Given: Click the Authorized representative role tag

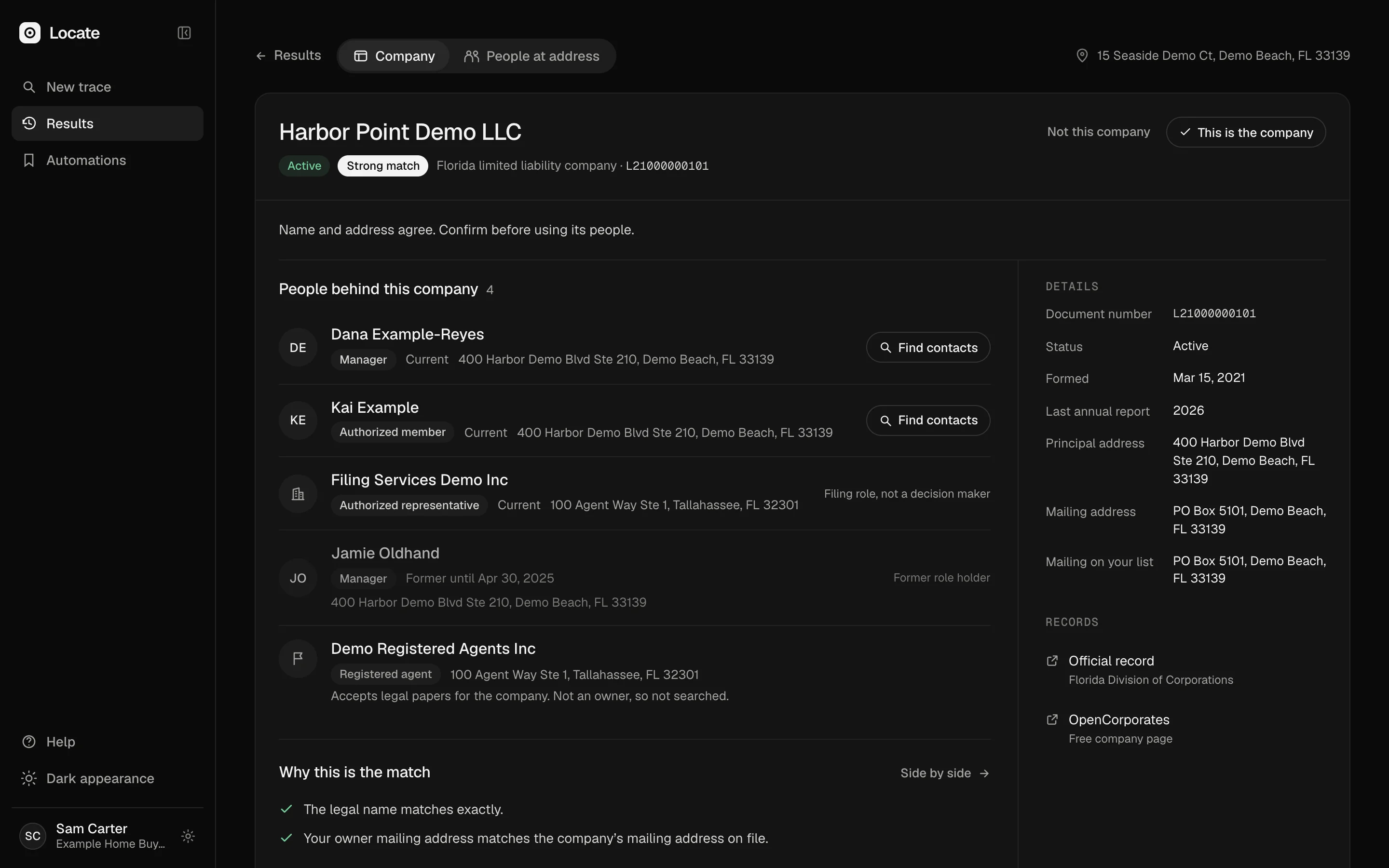Looking at the screenshot, I should 409,505.
